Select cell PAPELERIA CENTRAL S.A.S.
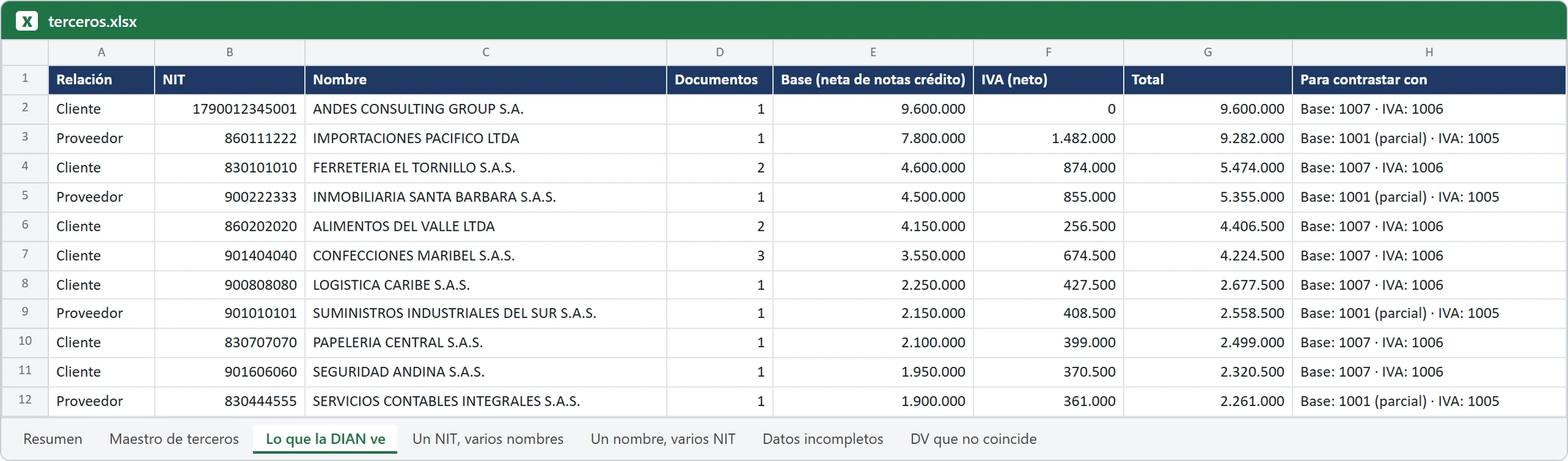The image size is (1568, 461). tap(485, 343)
